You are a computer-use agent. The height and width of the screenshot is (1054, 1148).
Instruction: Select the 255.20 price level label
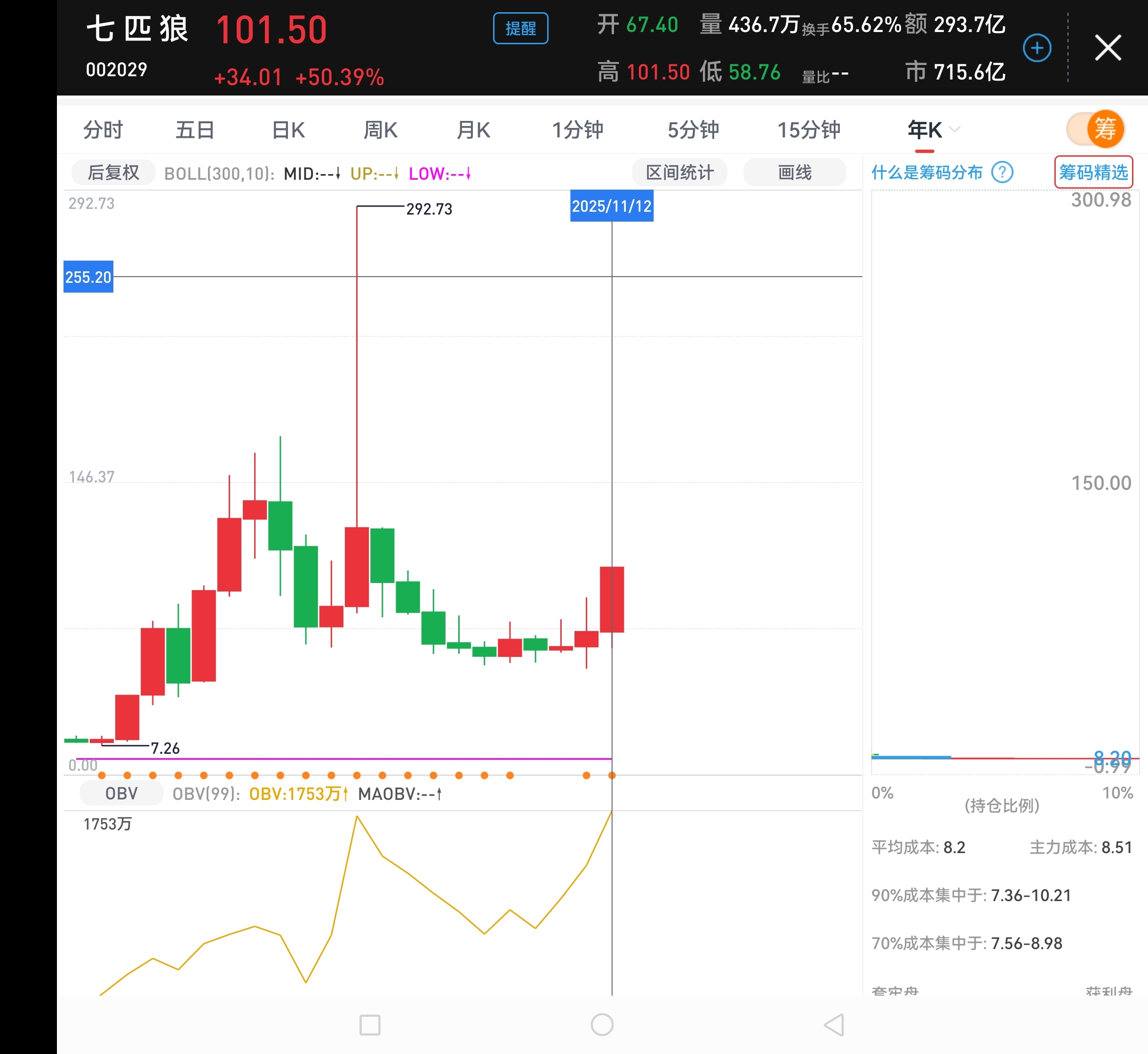point(88,277)
